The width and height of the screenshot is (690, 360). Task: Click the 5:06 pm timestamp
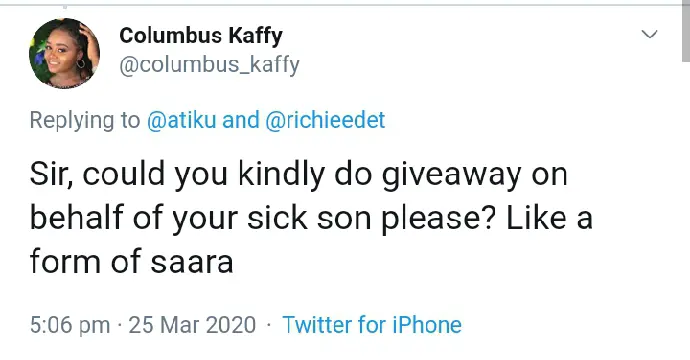[70, 325]
